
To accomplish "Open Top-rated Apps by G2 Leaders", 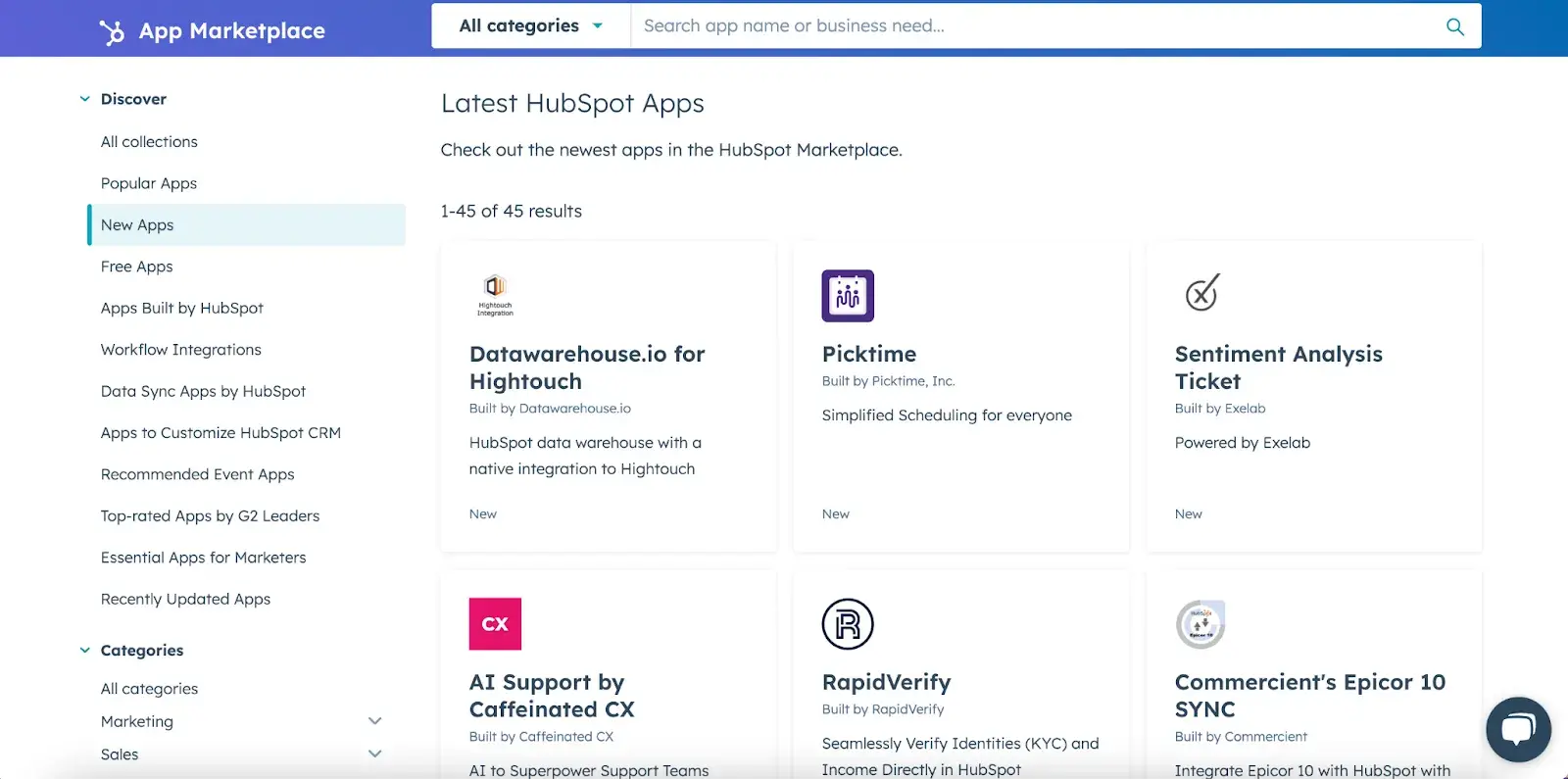I will 210,516.
